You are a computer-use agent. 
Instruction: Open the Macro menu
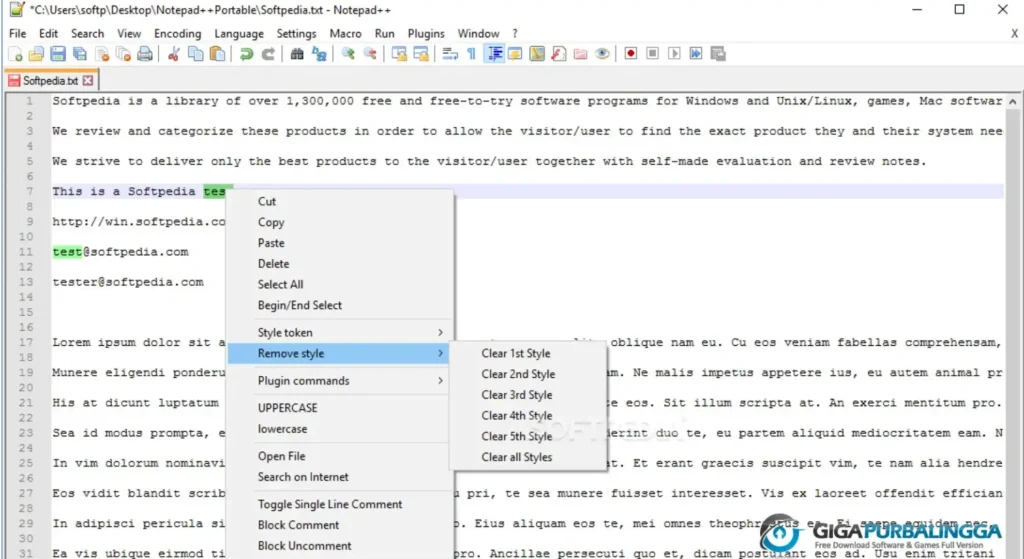(x=345, y=33)
